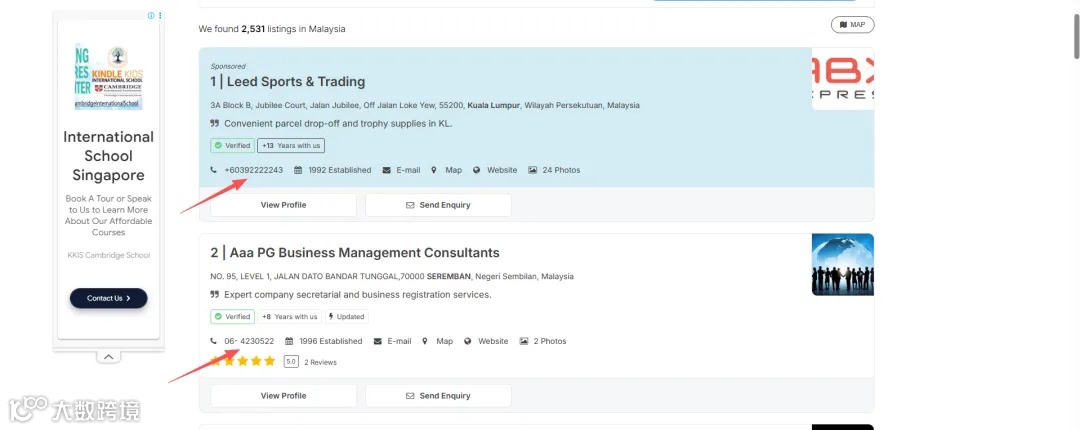Click calendar icon beside 1996 Established

pos(289,341)
